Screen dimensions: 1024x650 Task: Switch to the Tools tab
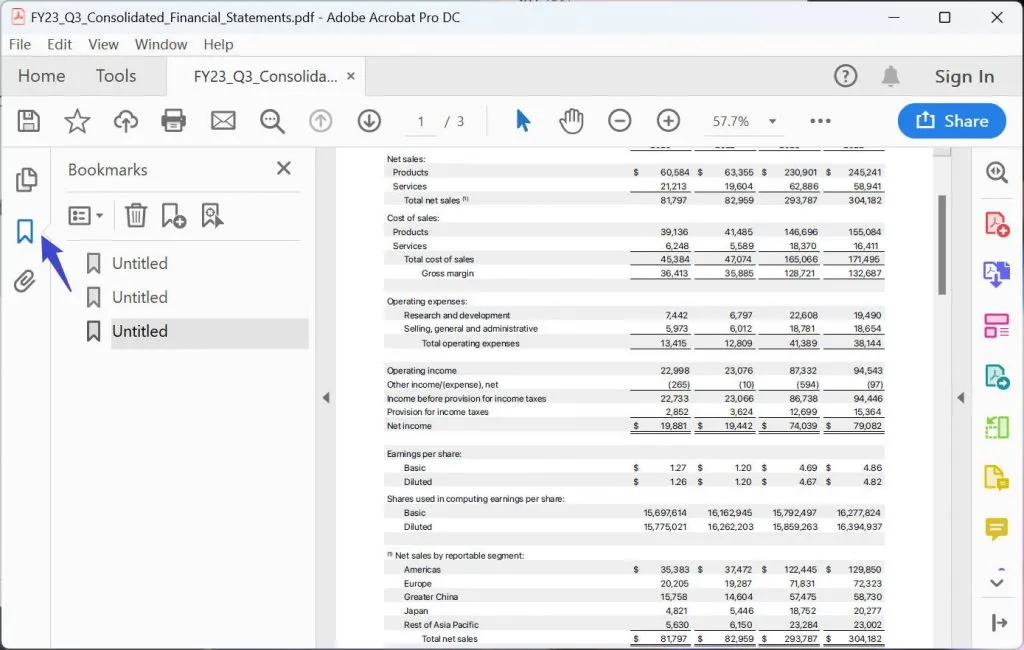tap(116, 75)
